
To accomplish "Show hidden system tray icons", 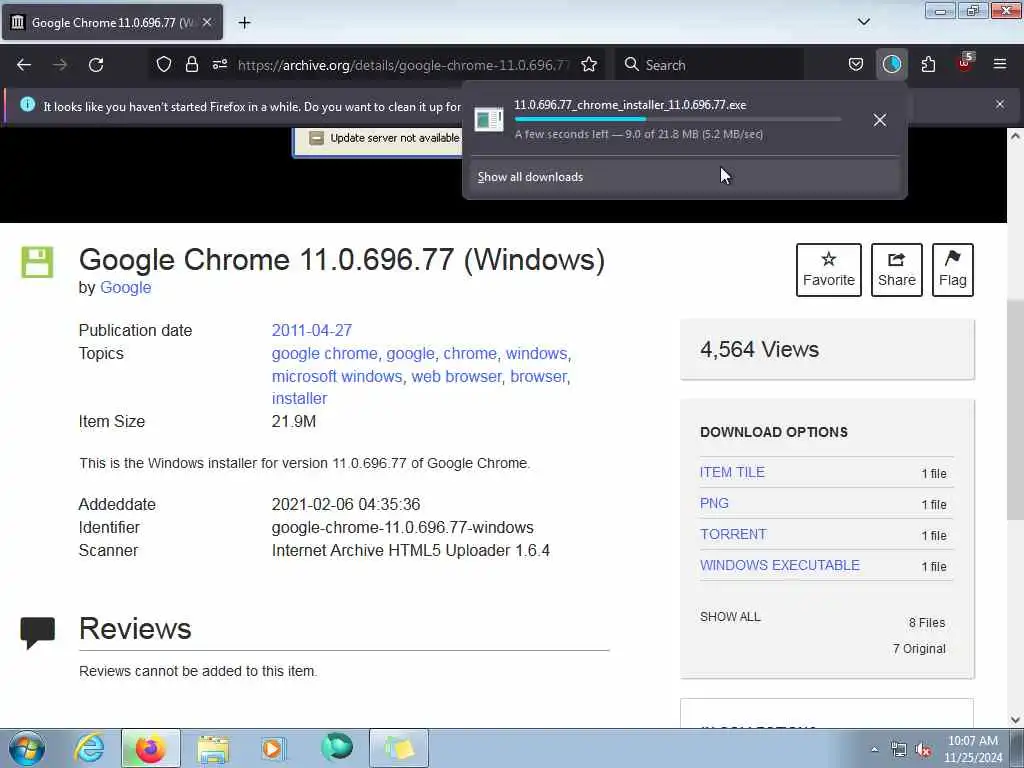I will tap(874, 750).
